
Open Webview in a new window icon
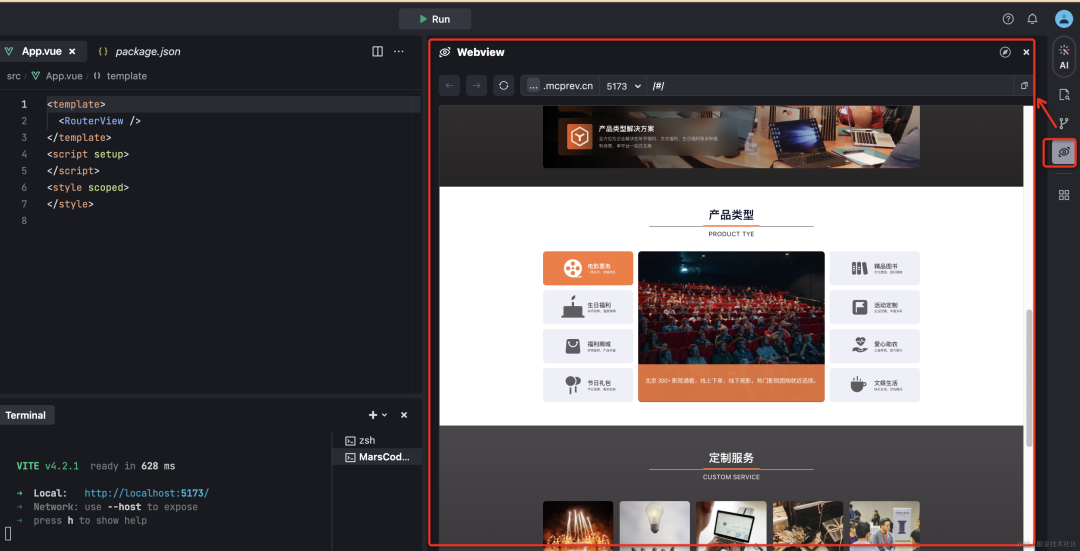1024,86
